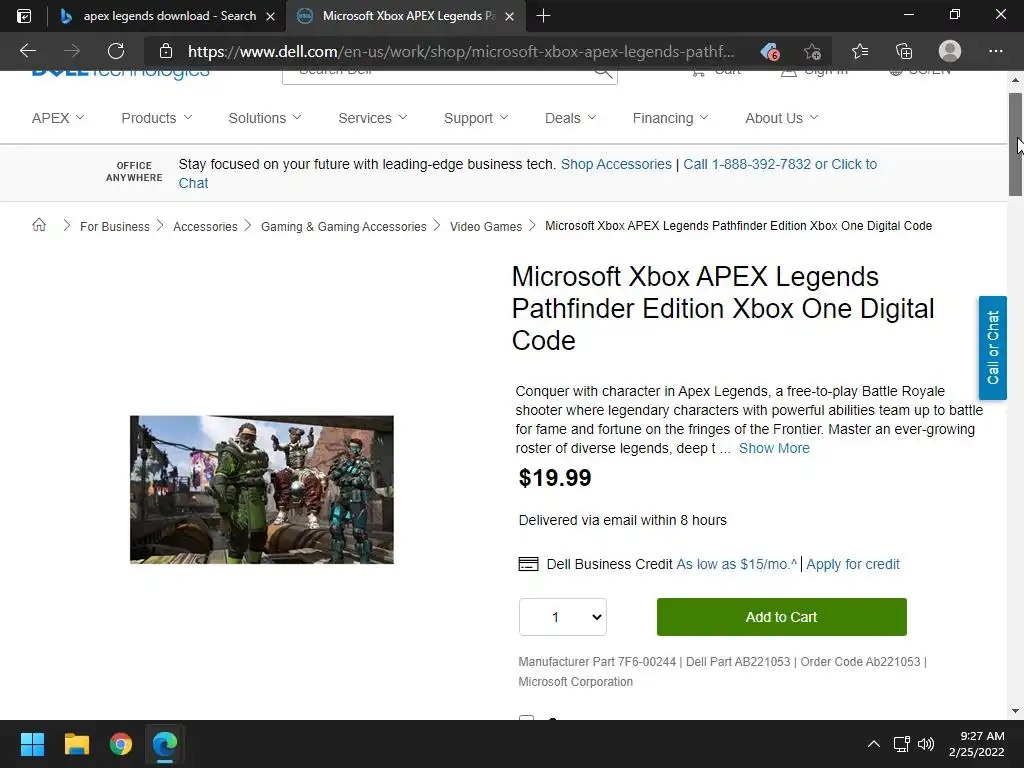Open the Call or Chat side tab
The image size is (1024, 768).
(992, 347)
